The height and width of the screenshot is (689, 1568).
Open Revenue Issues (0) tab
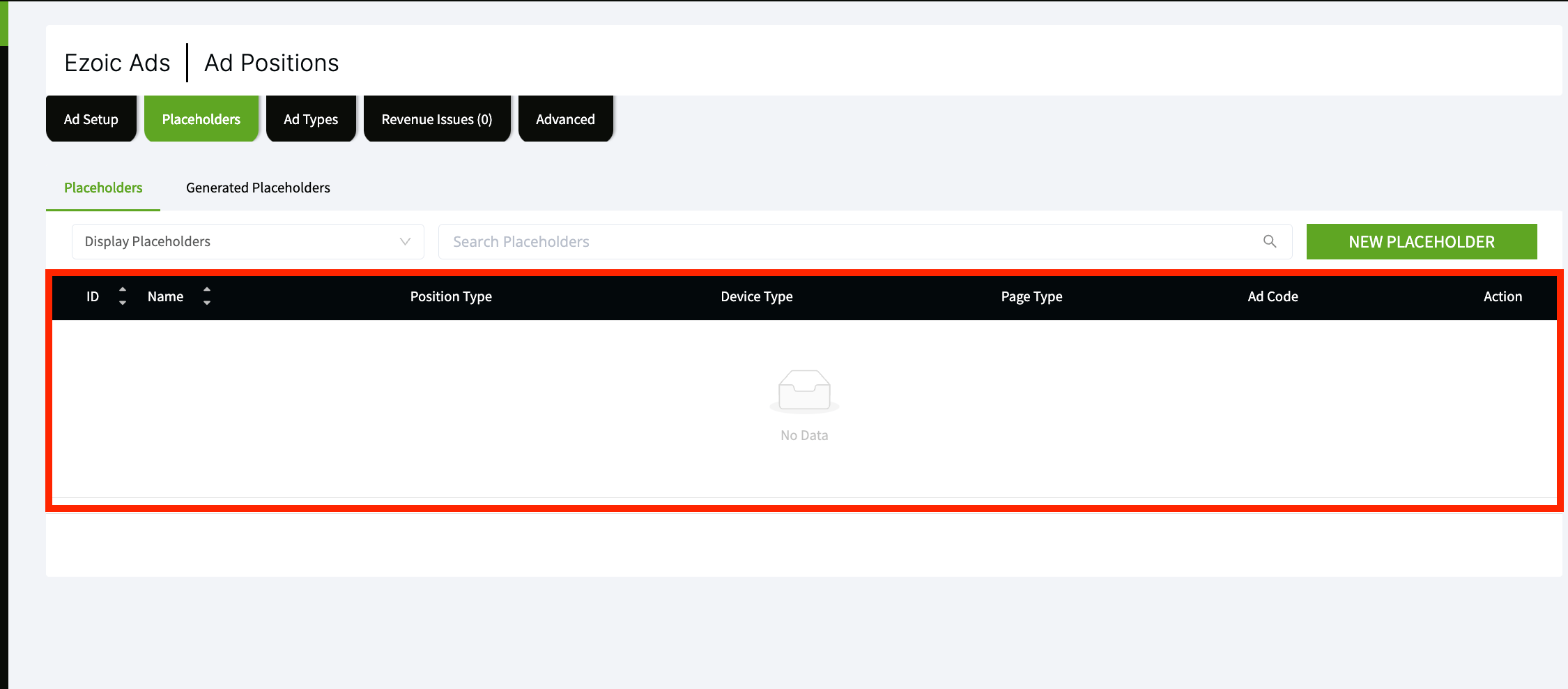click(437, 119)
